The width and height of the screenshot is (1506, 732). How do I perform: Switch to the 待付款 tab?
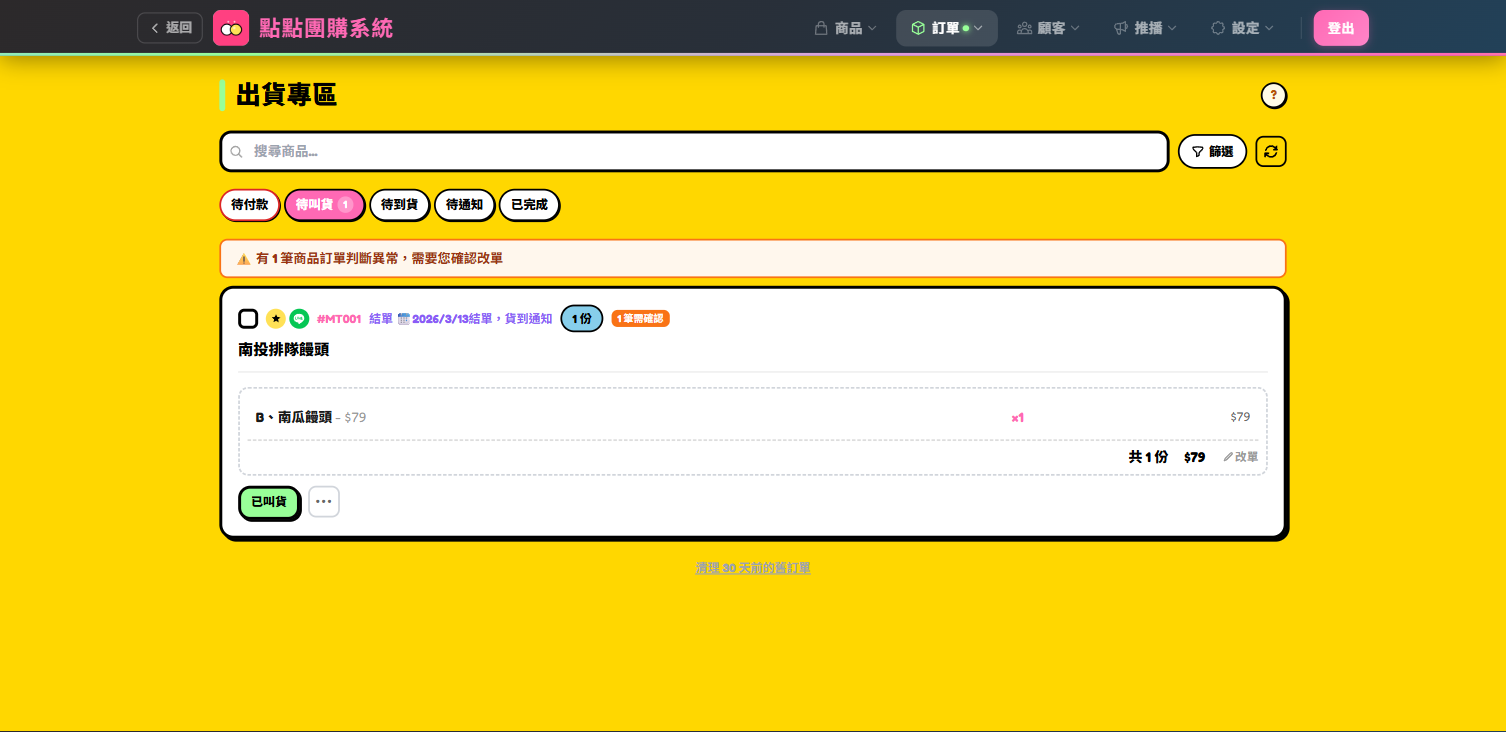pos(249,205)
